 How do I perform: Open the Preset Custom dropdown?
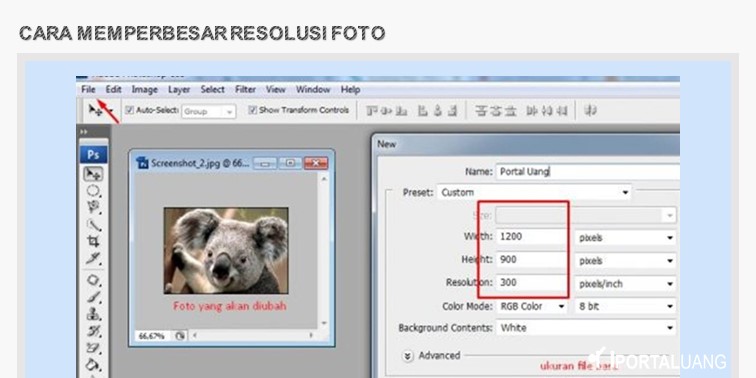[534, 192]
